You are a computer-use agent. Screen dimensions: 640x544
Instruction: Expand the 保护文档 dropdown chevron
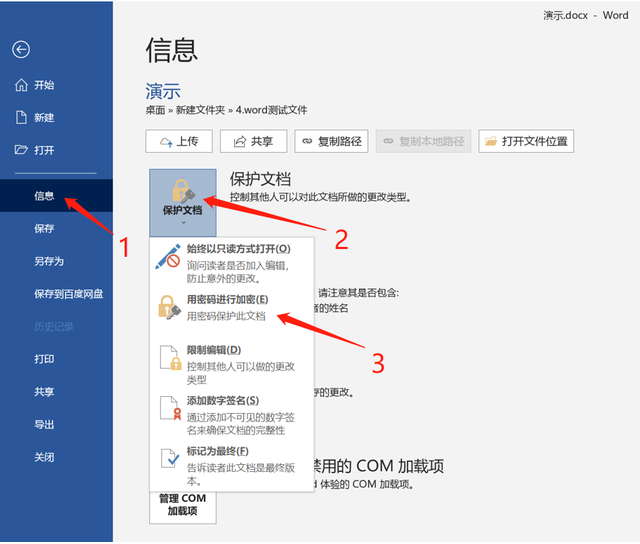tap(183, 222)
